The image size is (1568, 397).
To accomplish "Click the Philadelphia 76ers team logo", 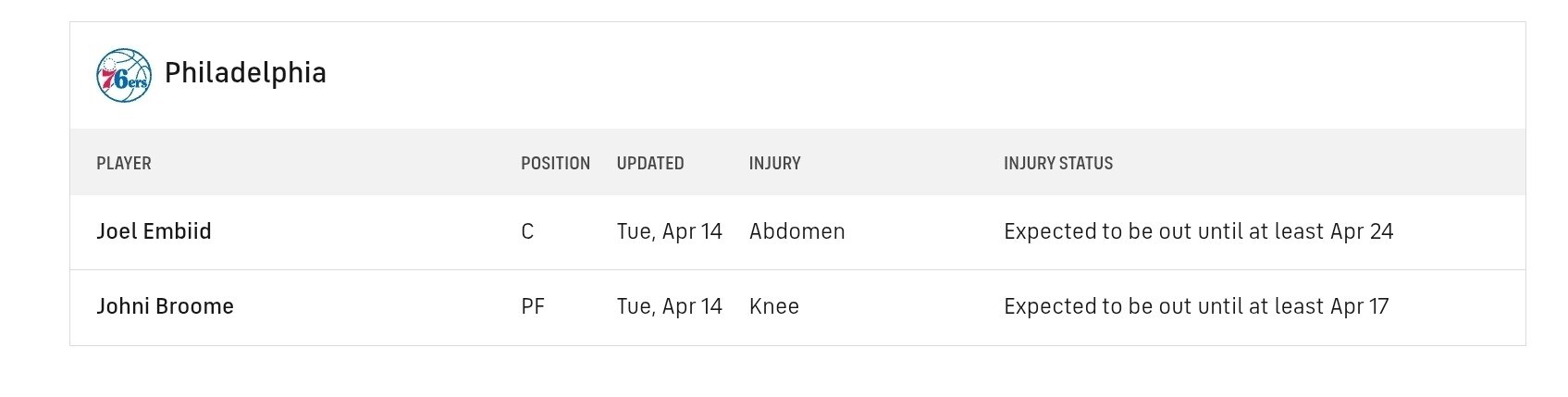I will [124, 75].
